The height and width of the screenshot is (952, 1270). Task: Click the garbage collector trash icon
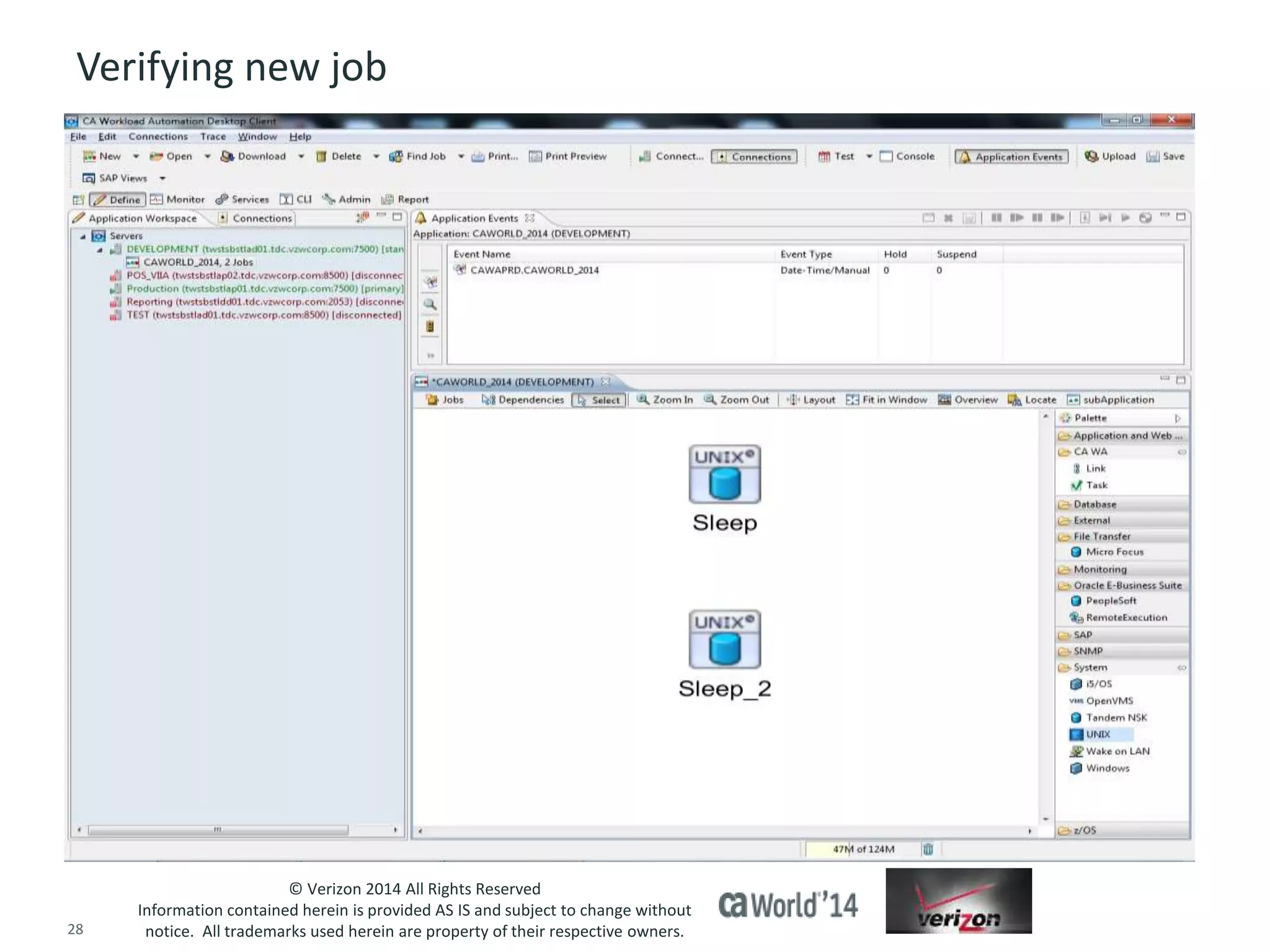(x=928, y=849)
